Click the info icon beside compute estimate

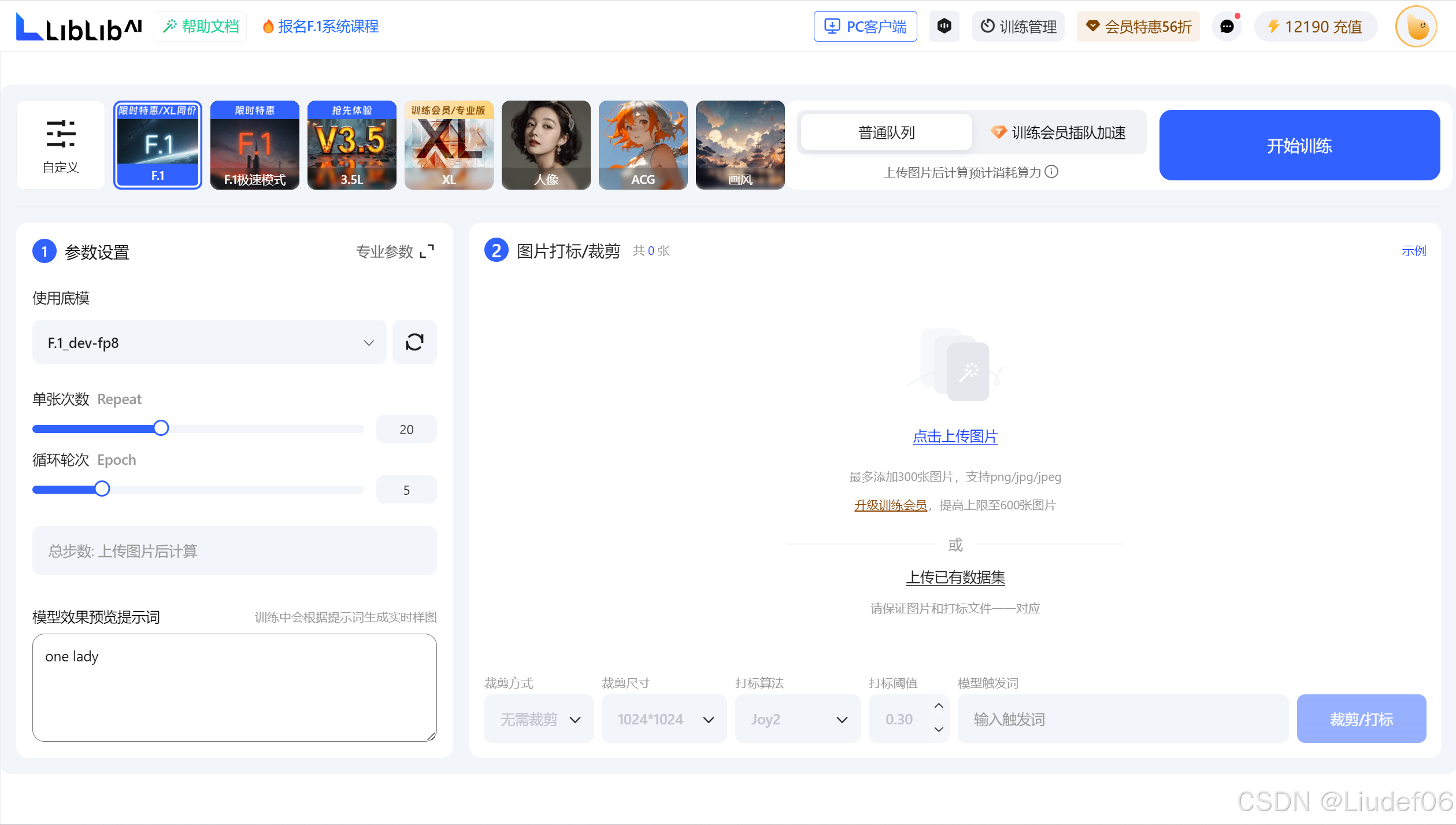[1052, 172]
